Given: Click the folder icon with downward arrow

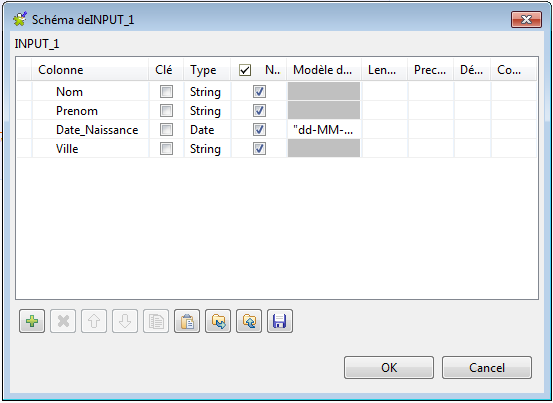Looking at the screenshot, I should pyautogui.click(x=218, y=321).
